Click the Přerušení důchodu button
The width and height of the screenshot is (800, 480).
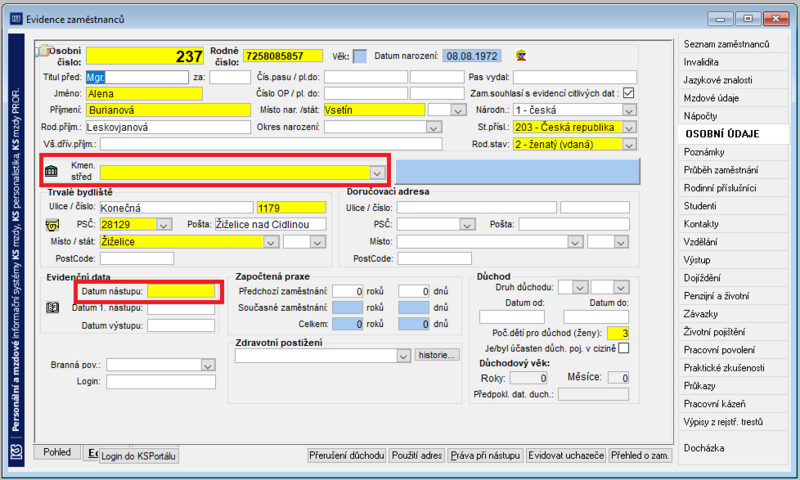pos(346,456)
